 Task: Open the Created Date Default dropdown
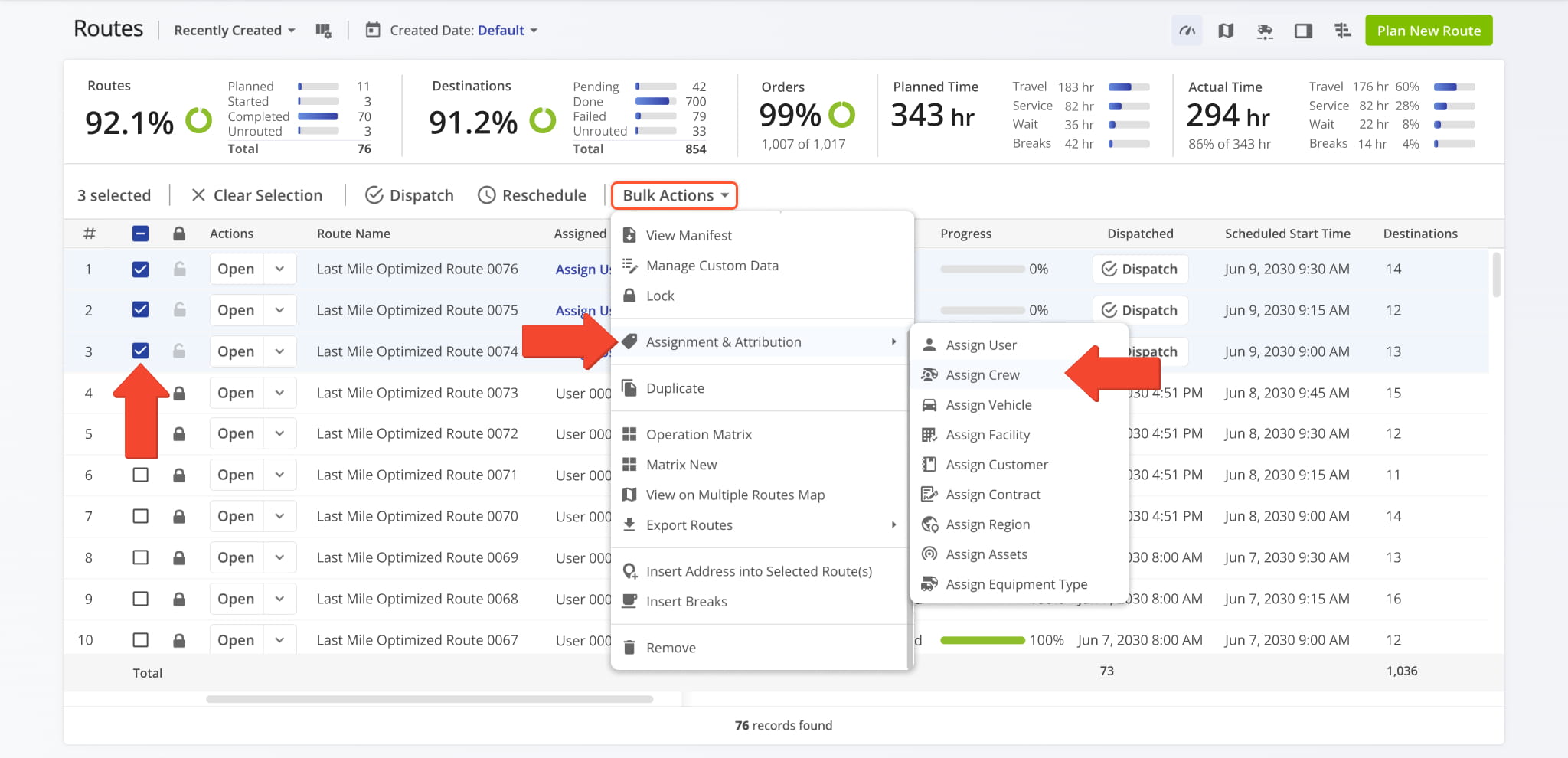[508, 31]
